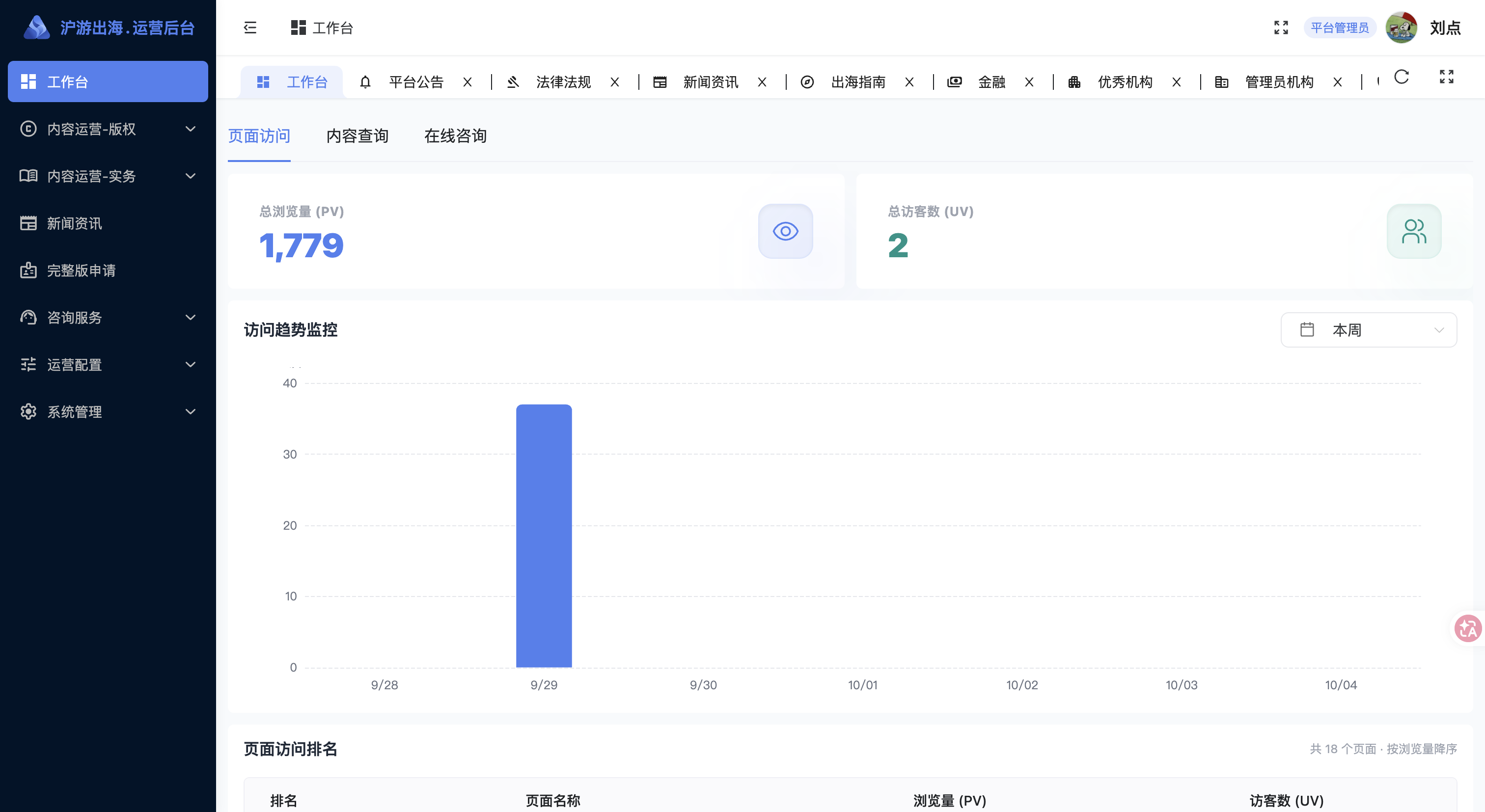Open the 法律法规 page tab
Viewport: 1485px width, 812px height.
(563, 82)
